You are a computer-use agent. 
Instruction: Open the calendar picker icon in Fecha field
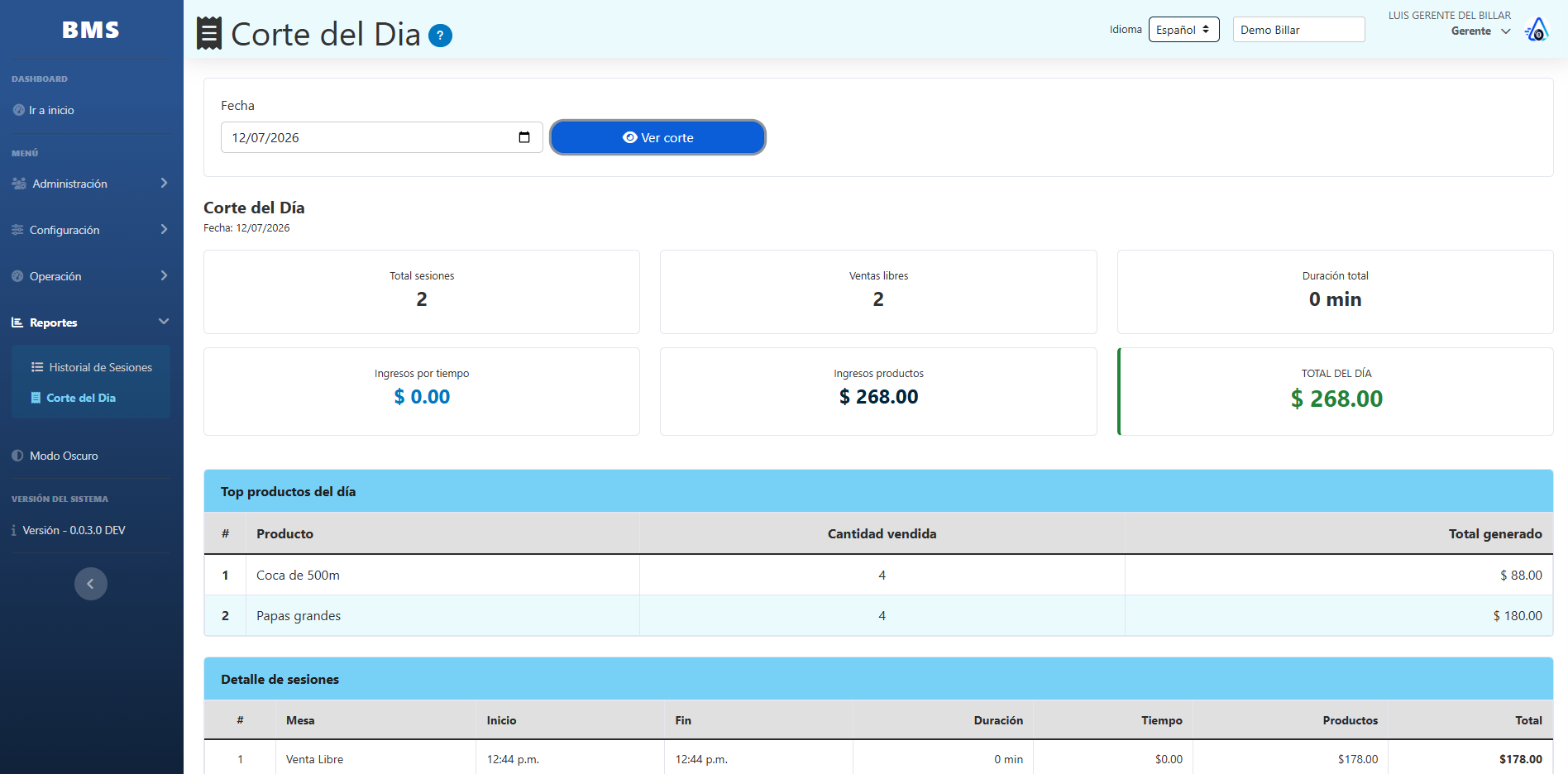pyautogui.click(x=524, y=137)
